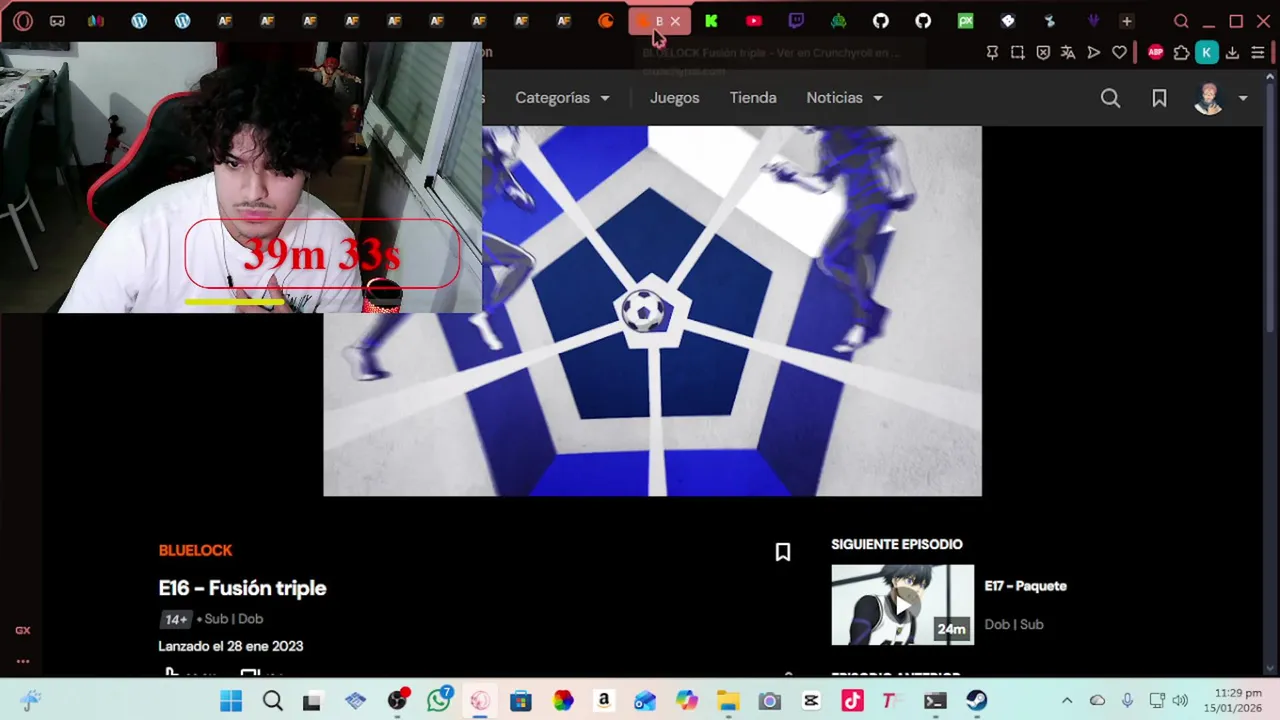The height and width of the screenshot is (720, 1280).
Task: Expand the Categorías dropdown
Action: tap(562, 98)
